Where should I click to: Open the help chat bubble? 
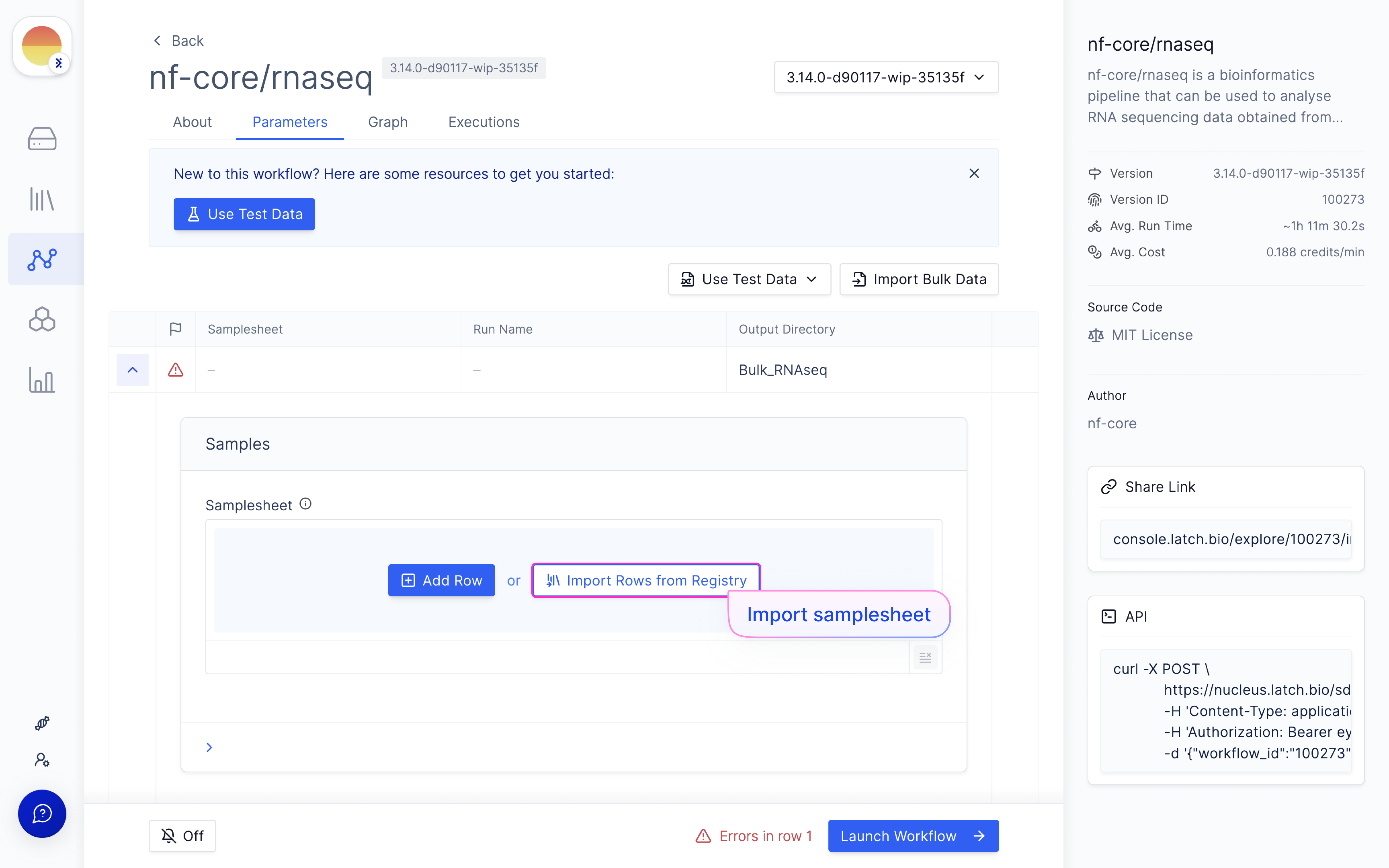[42, 813]
